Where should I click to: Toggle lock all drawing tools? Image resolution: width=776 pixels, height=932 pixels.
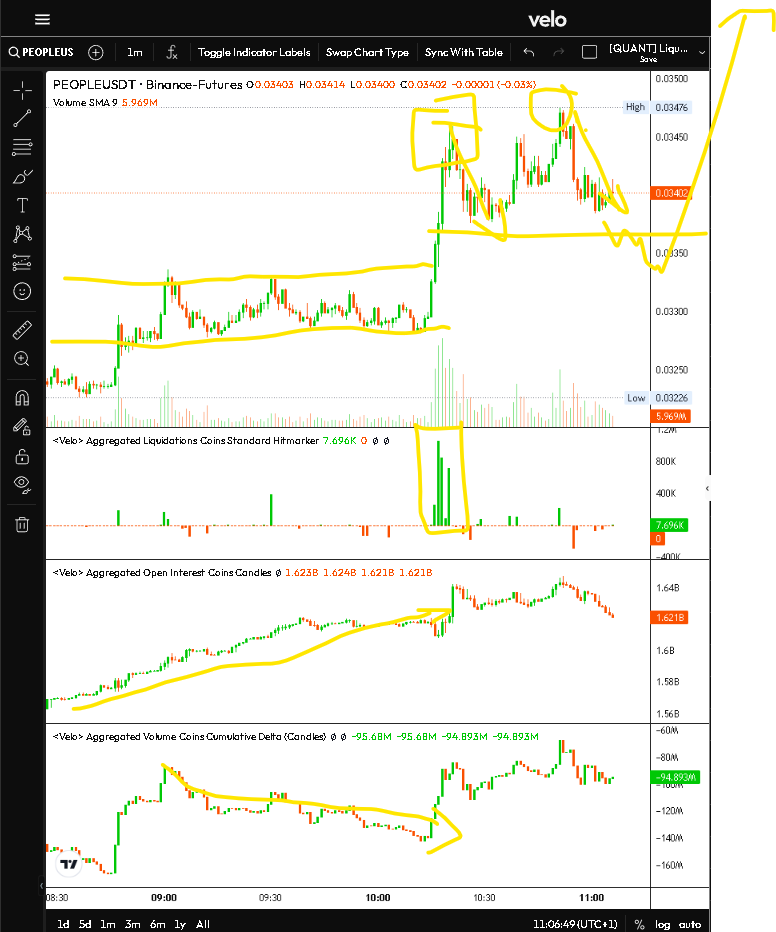click(23, 456)
